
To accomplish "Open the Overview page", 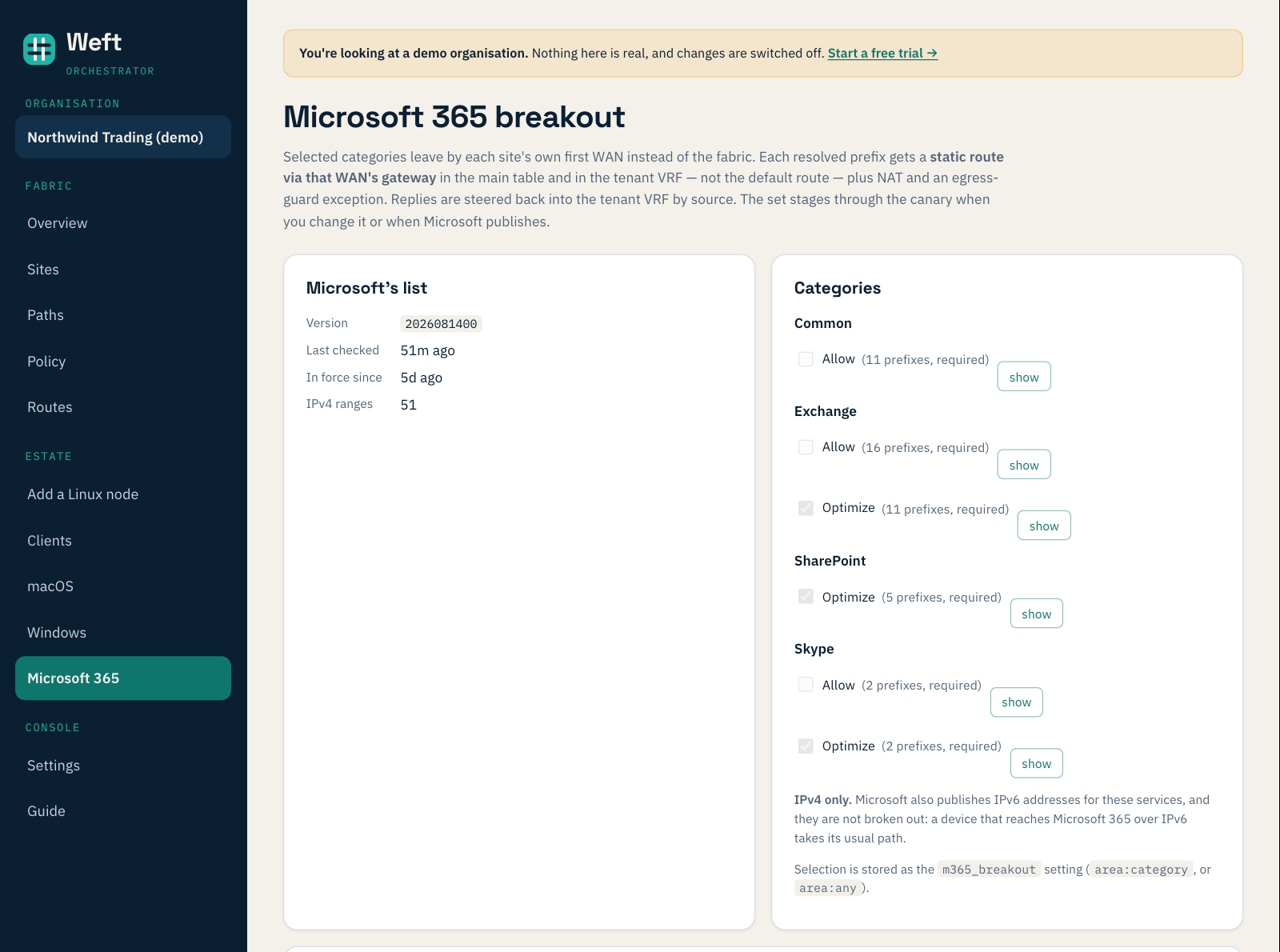I will pyautogui.click(x=123, y=223).
